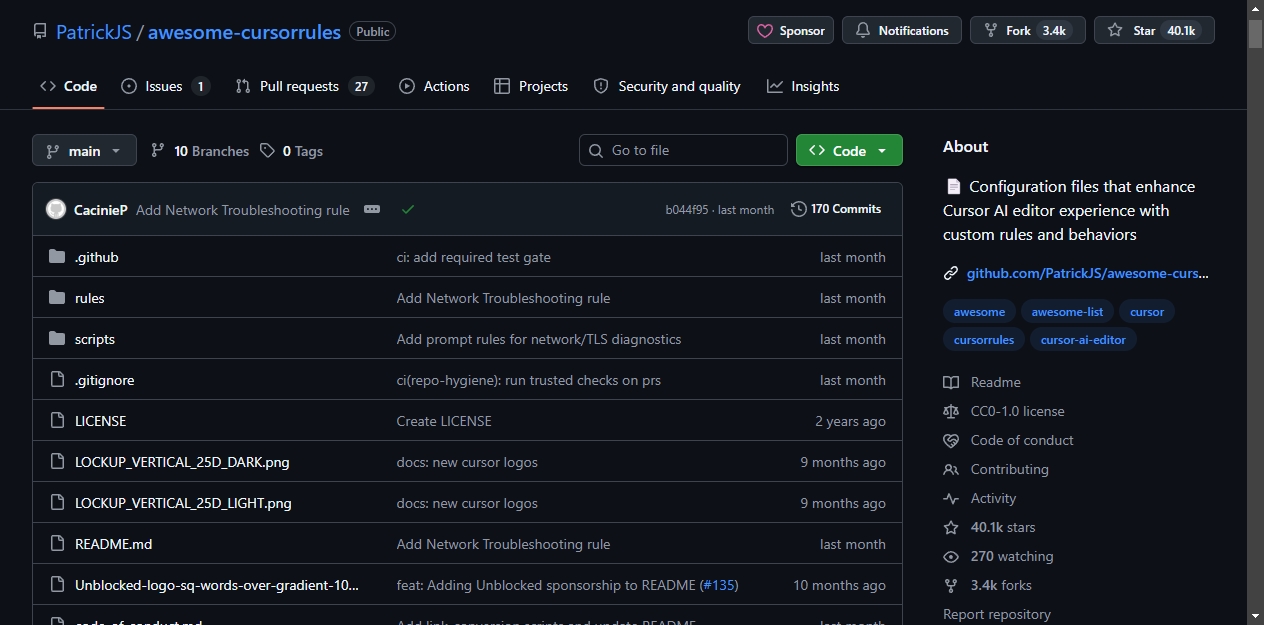The width and height of the screenshot is (1264, 625).
Task: Click the folder icon for scripts
Action: (57, 339)
